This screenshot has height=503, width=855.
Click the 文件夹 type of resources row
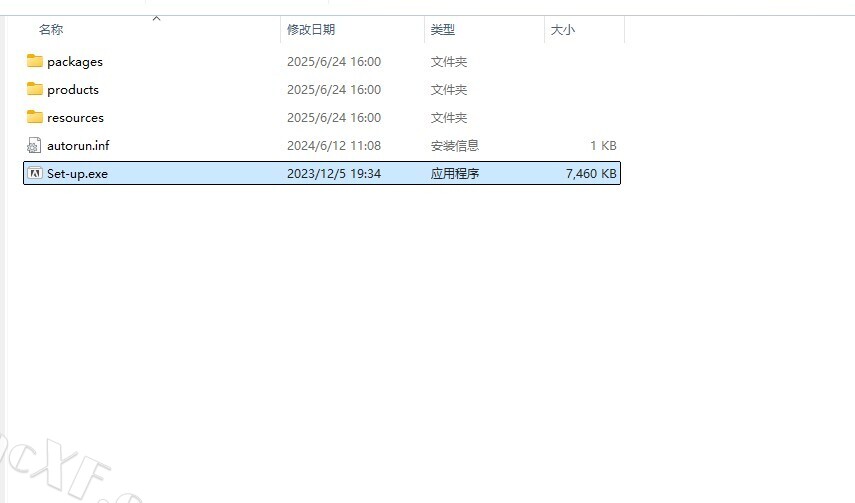coord(449,117)
